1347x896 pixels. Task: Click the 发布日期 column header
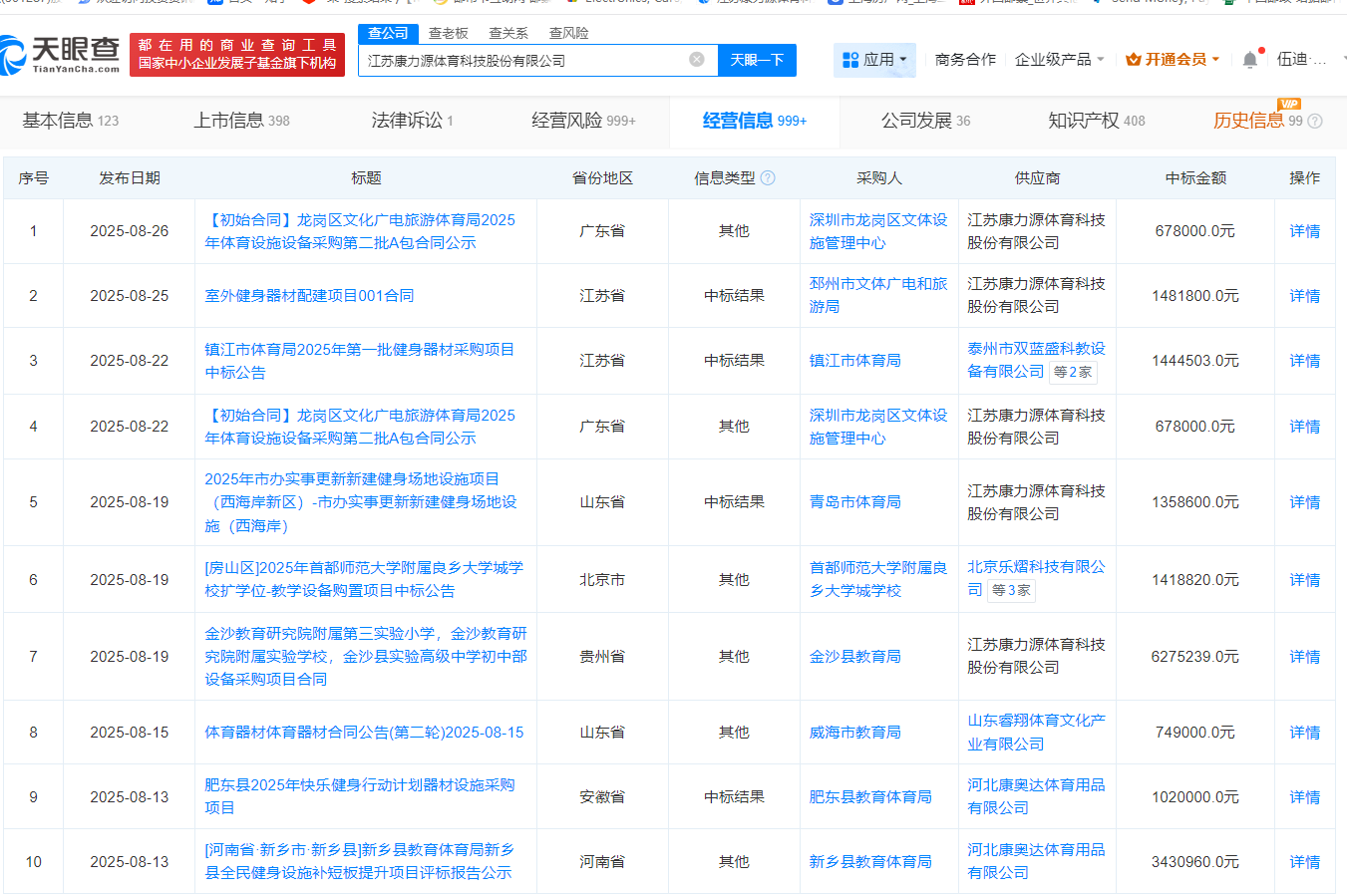pyautogui.click(x=129, y=177)
